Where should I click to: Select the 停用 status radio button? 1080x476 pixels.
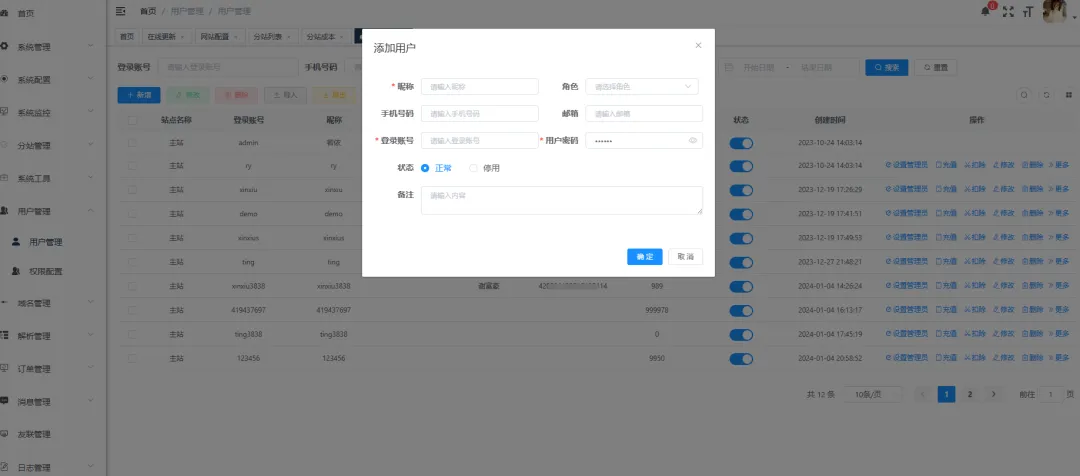coord(474,168)
